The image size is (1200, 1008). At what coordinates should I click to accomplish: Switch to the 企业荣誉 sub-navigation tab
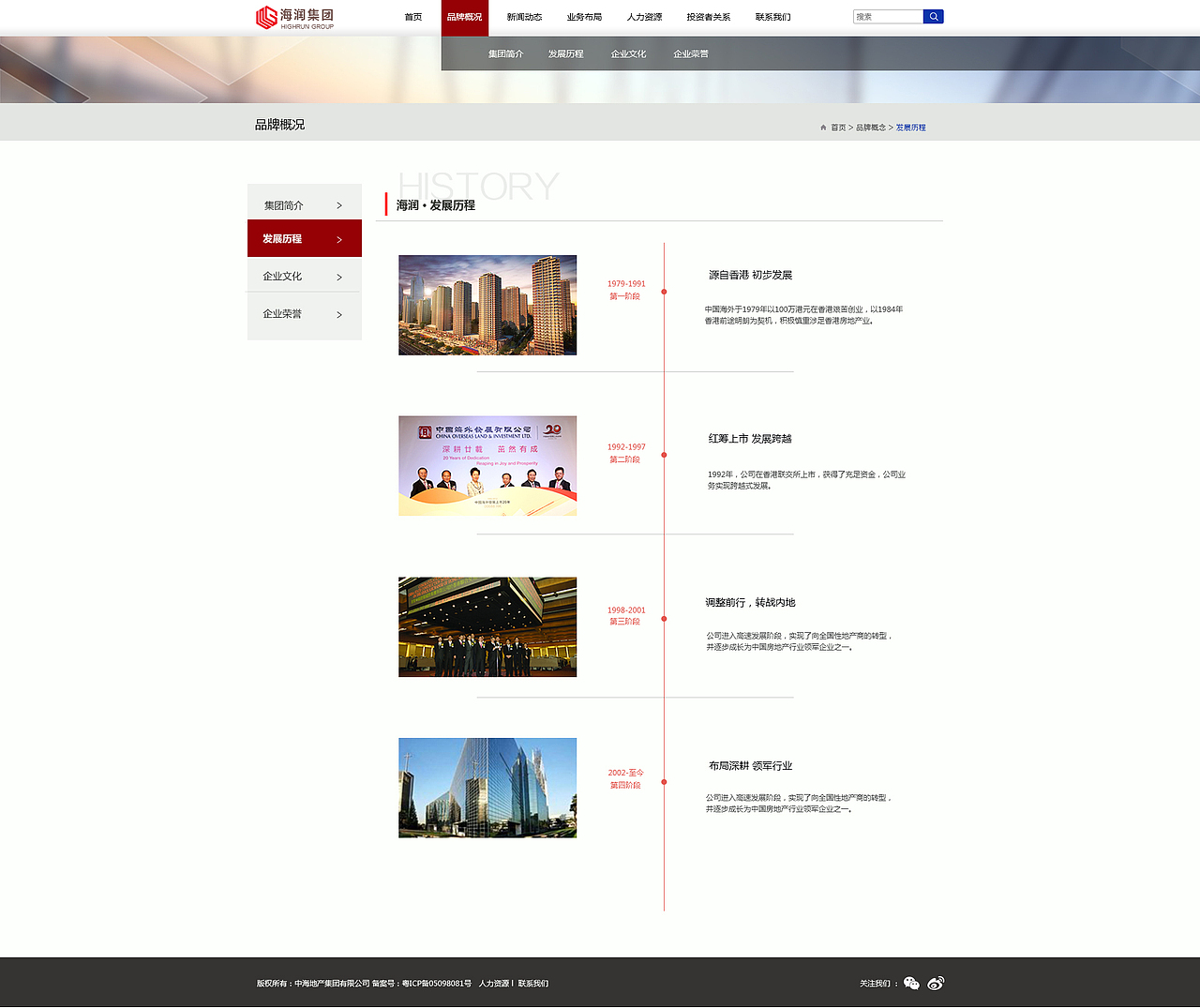coord(690,53)
